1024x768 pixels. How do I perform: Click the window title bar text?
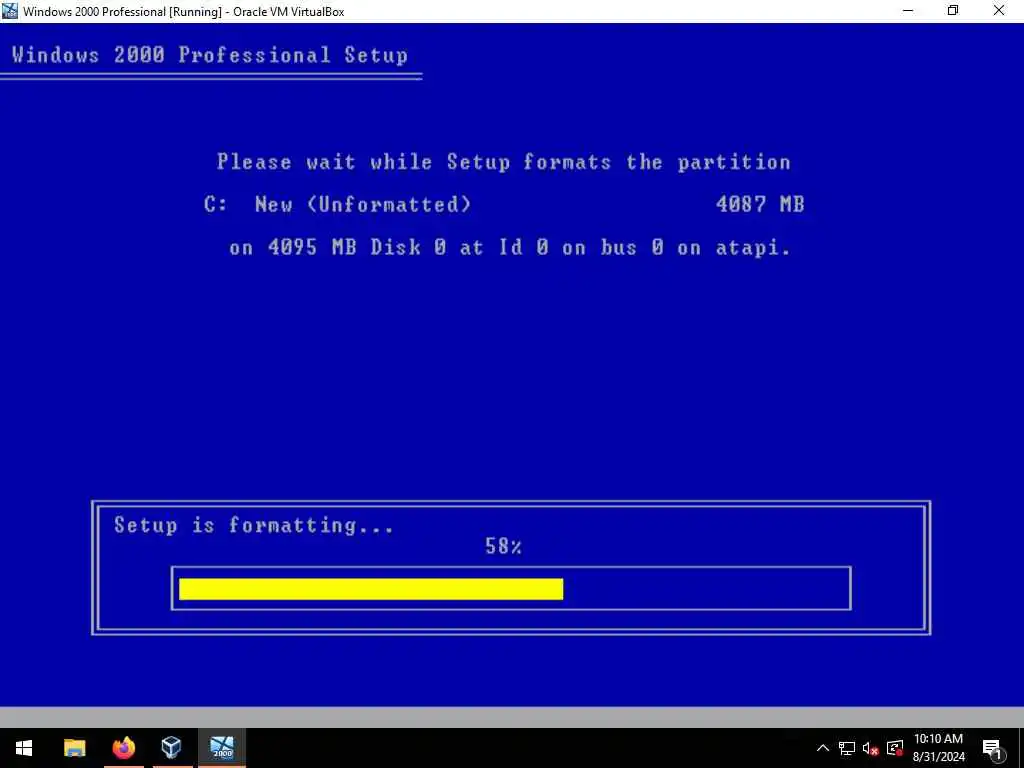(184, 11)
